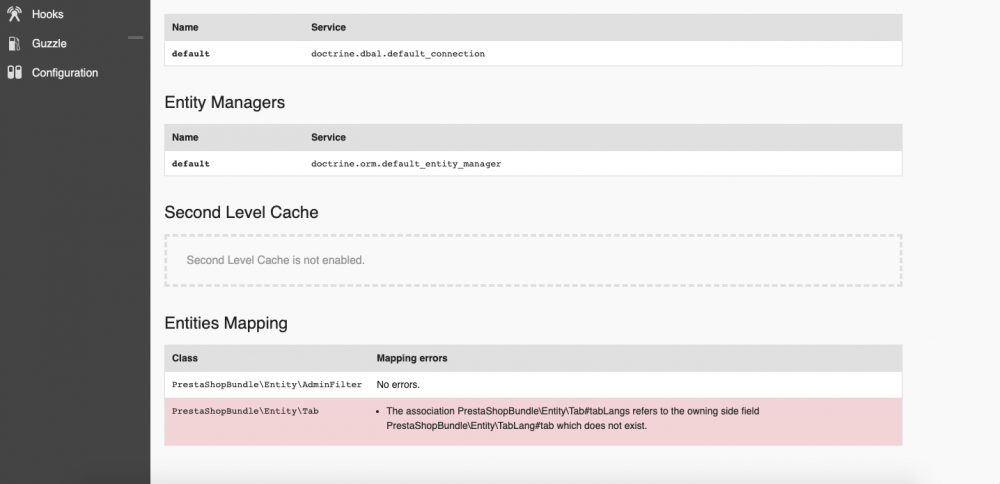Click the Guzzle fuel pump icon
Viewport: 1000px width, 484px height.
(x=14, y=44)
